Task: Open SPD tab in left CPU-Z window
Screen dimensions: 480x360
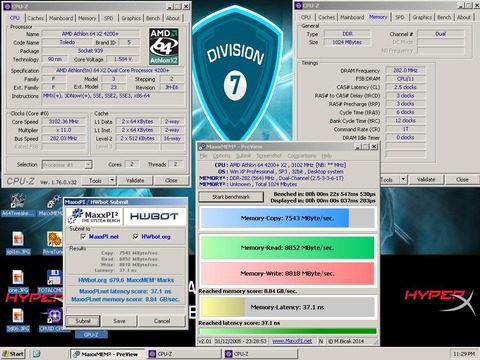Action: 109,18
